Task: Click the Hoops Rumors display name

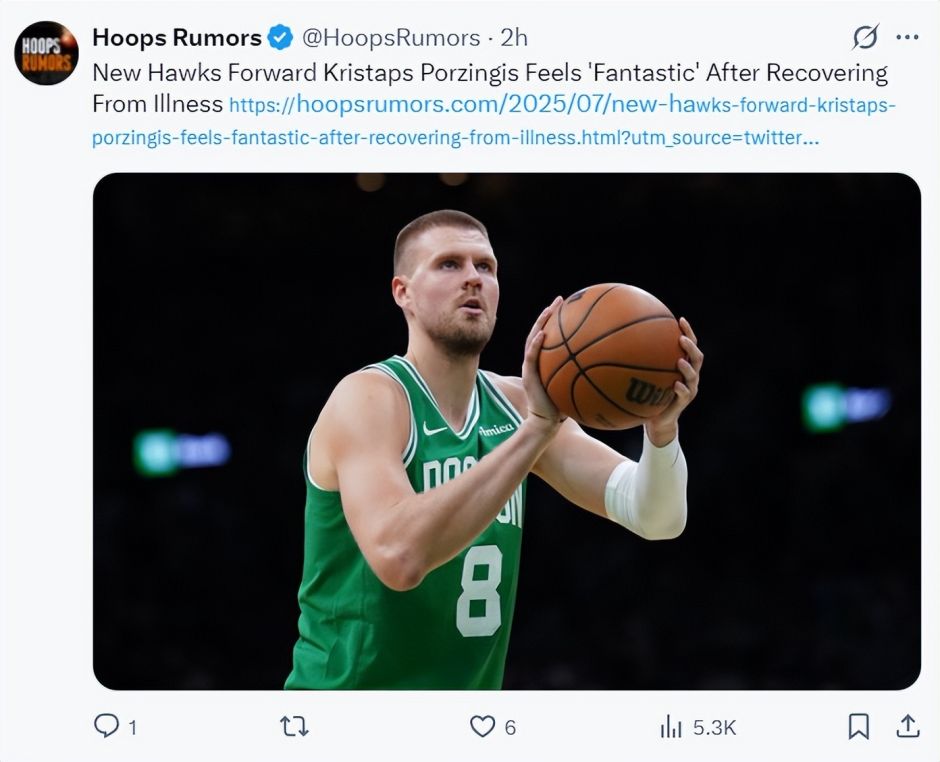Action: tap(176, 38)
